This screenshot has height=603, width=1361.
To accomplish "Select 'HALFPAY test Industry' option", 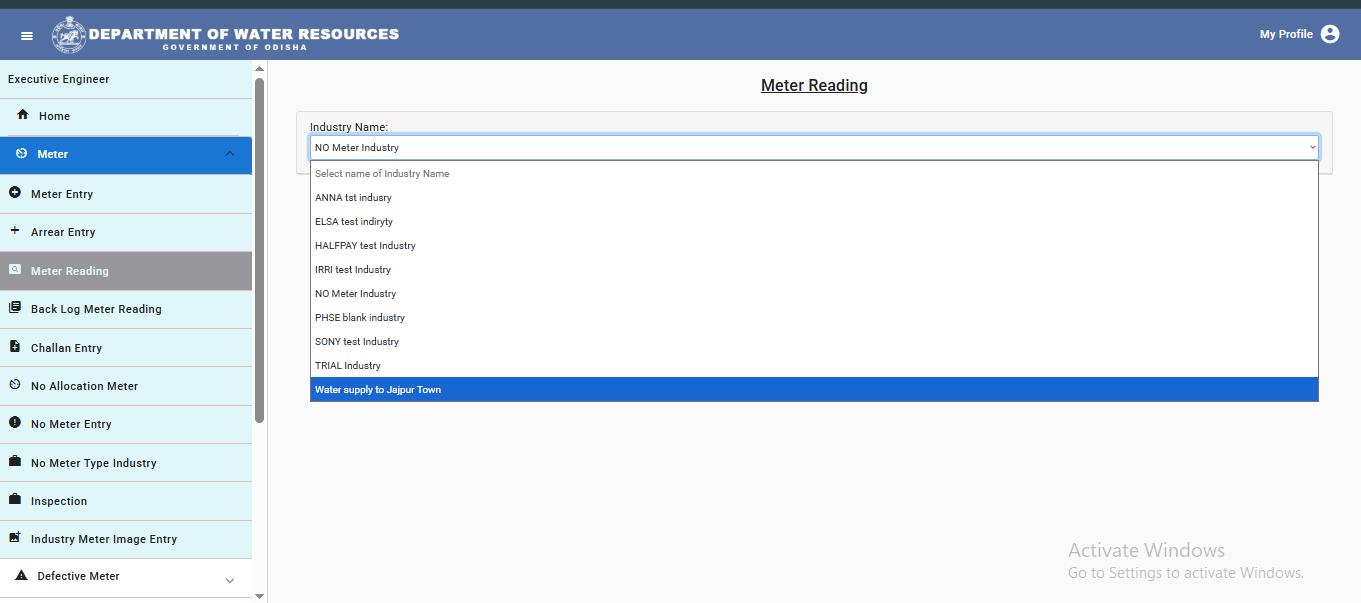I will coord(814,246).
